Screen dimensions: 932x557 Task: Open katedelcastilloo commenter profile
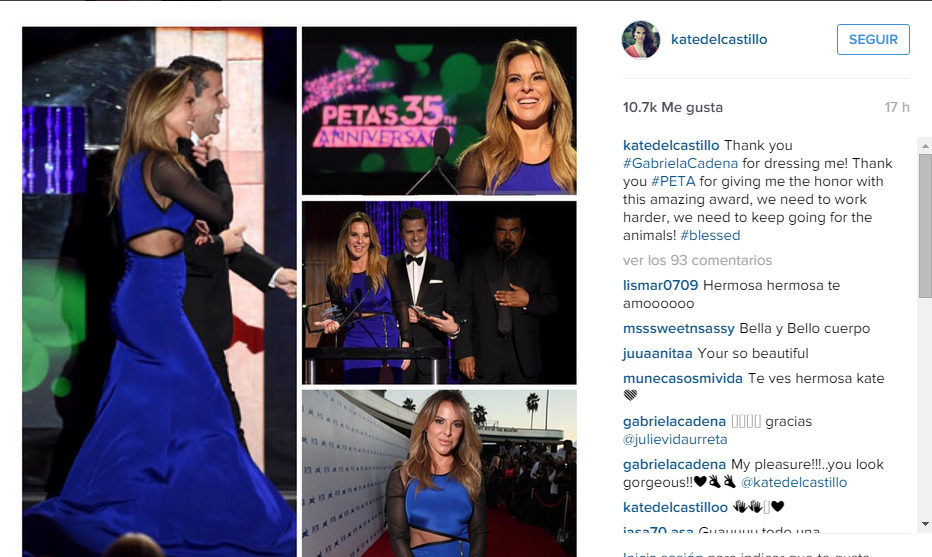(675, 508)
